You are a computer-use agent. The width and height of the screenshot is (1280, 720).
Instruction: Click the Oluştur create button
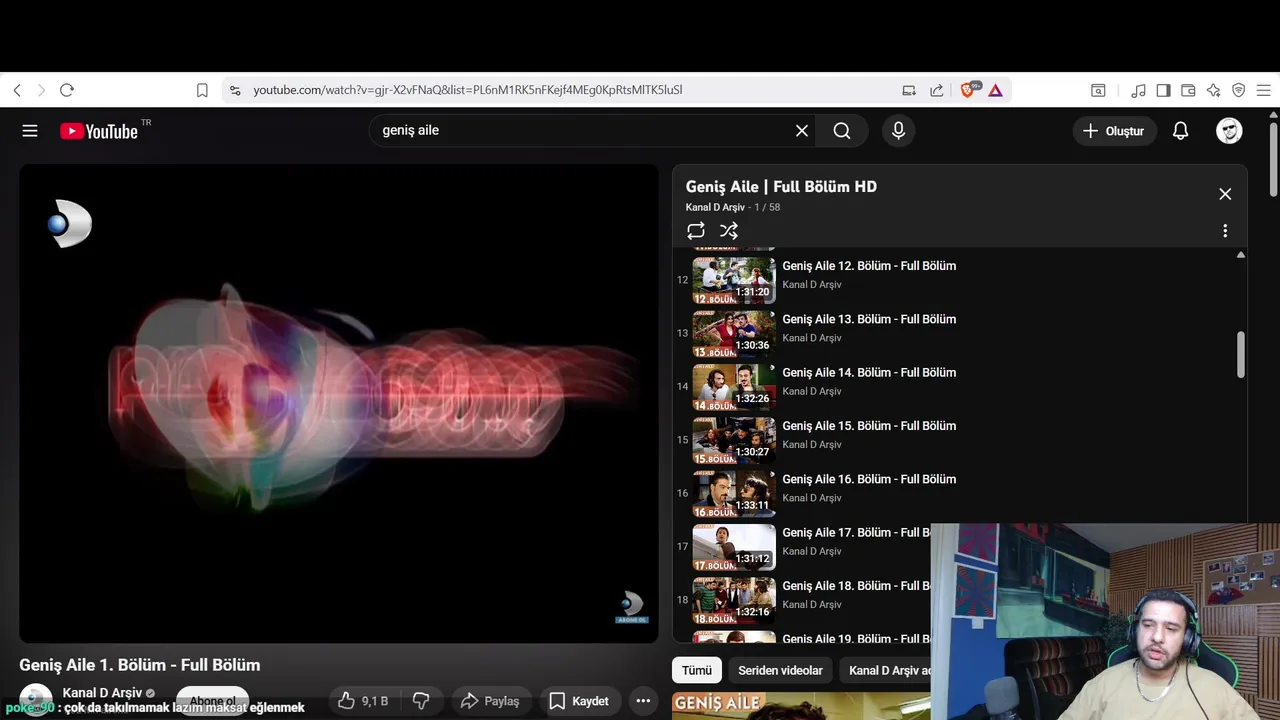click(1114, 131)
